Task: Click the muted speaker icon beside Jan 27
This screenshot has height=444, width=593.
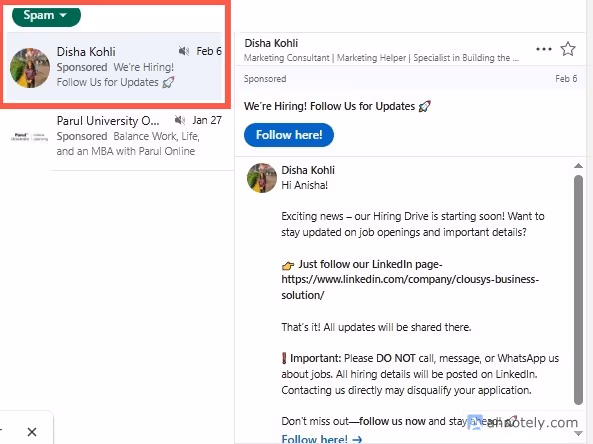Action: [180, 120]
